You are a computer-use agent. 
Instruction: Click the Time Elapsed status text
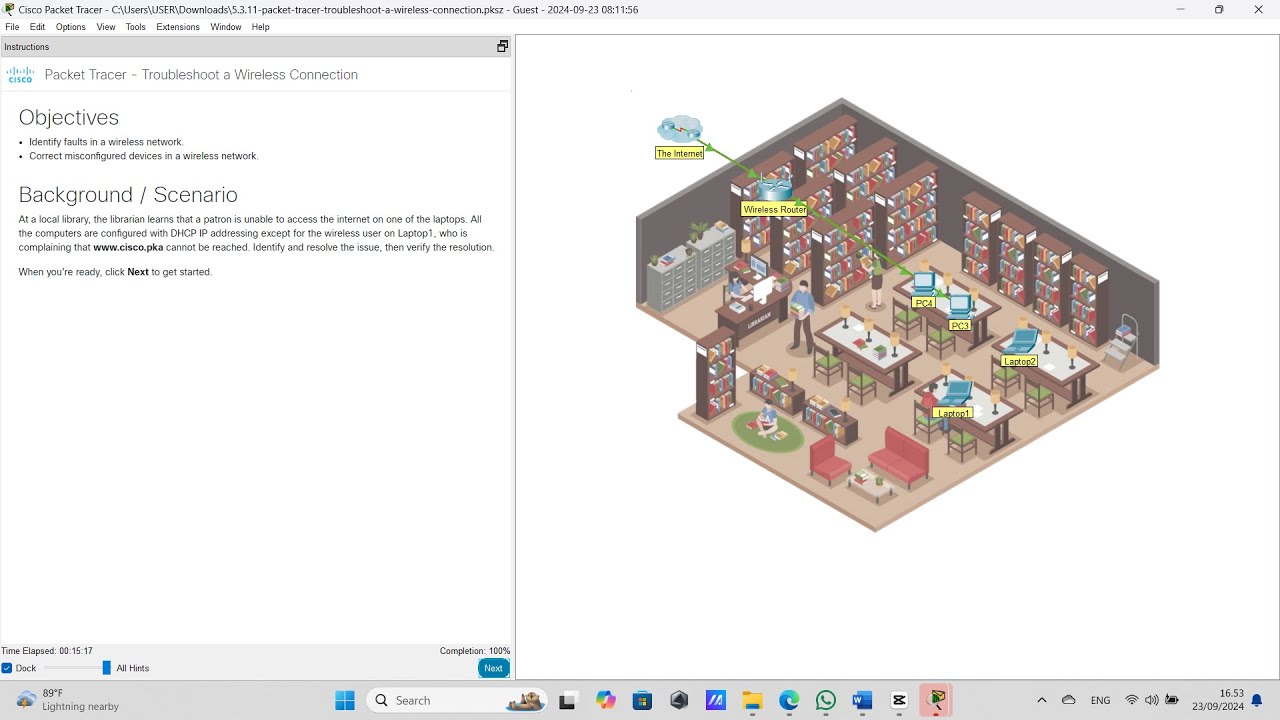tap(47, 651)
